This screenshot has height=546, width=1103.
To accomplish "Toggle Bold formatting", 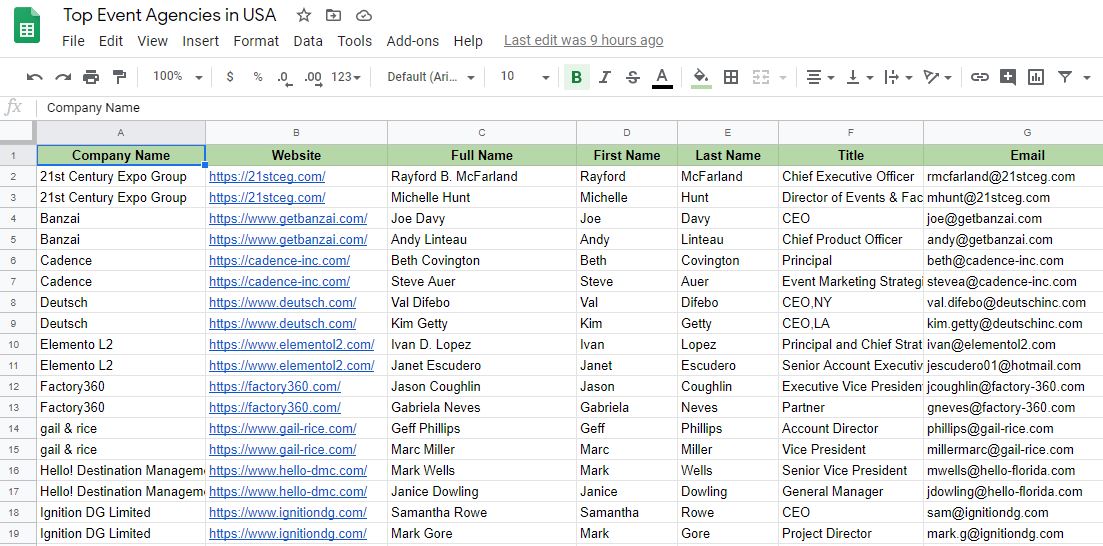I will click(576, 77).
